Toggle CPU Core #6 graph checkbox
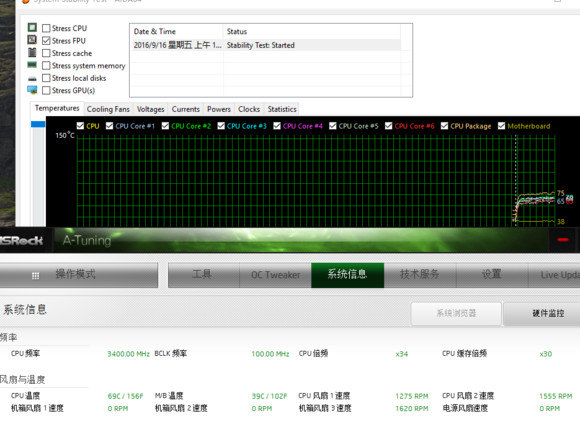580x421 pixels. pos(388,126)
